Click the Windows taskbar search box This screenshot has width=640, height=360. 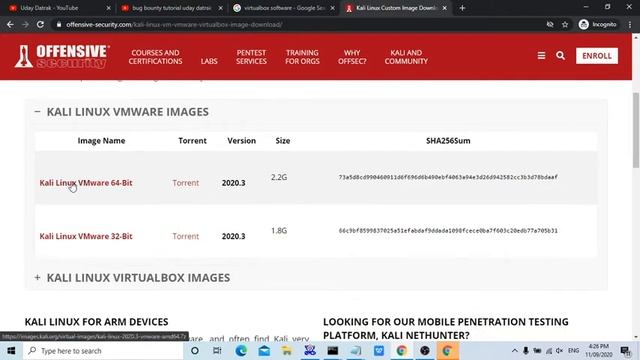(103, 351)
